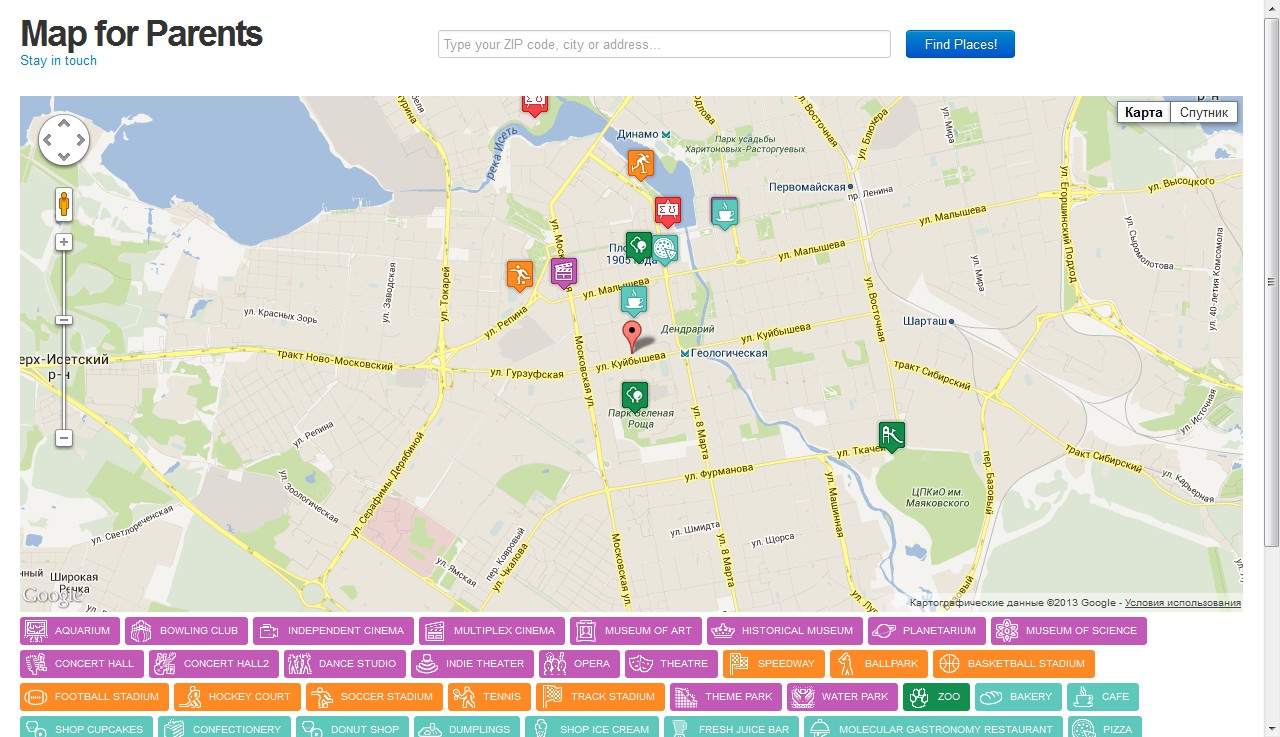1280x737 pixels.
Task: Select the teal cafe marker near Первомайская
Action: pyautogui.click(x=725, y=212)
